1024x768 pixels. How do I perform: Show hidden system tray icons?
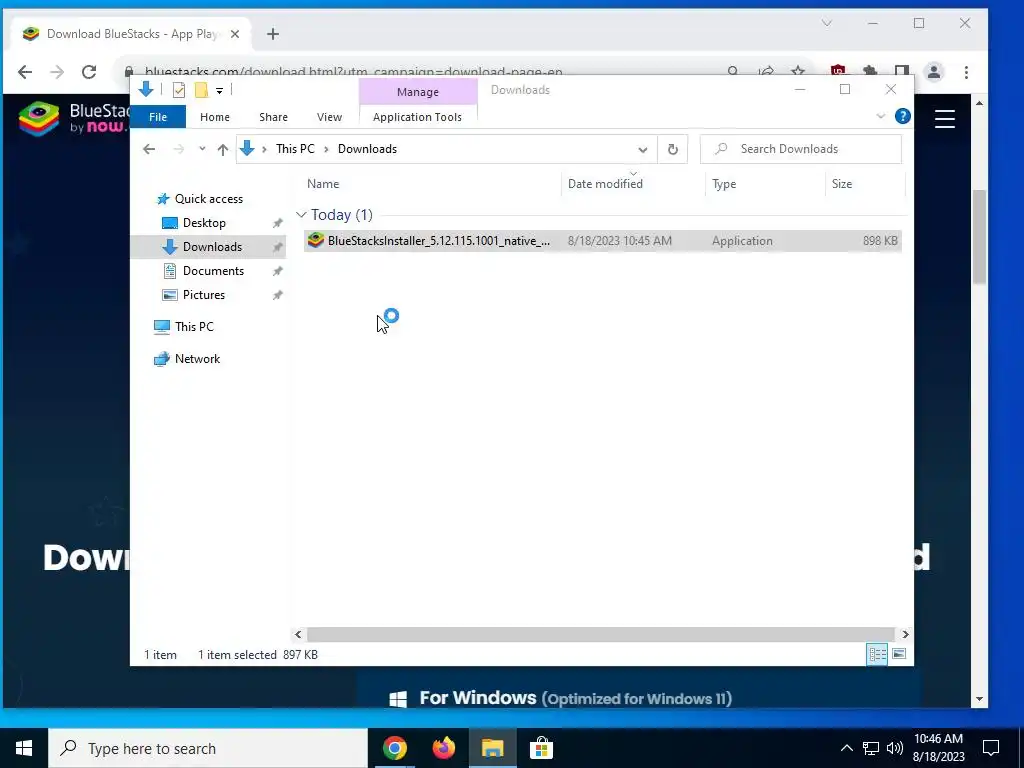[846, 748]
